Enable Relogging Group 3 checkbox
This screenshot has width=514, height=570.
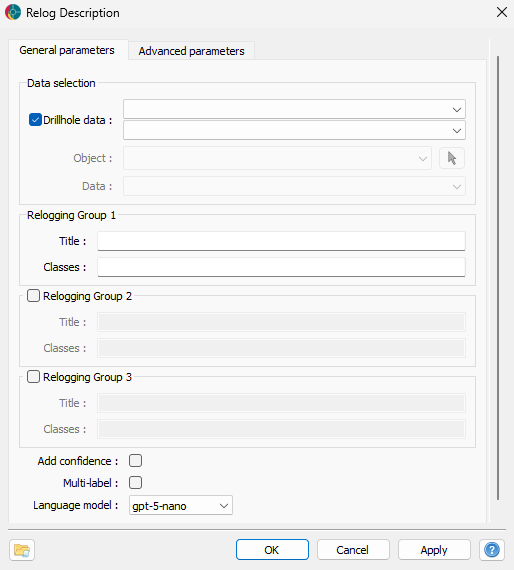point(33,377)
